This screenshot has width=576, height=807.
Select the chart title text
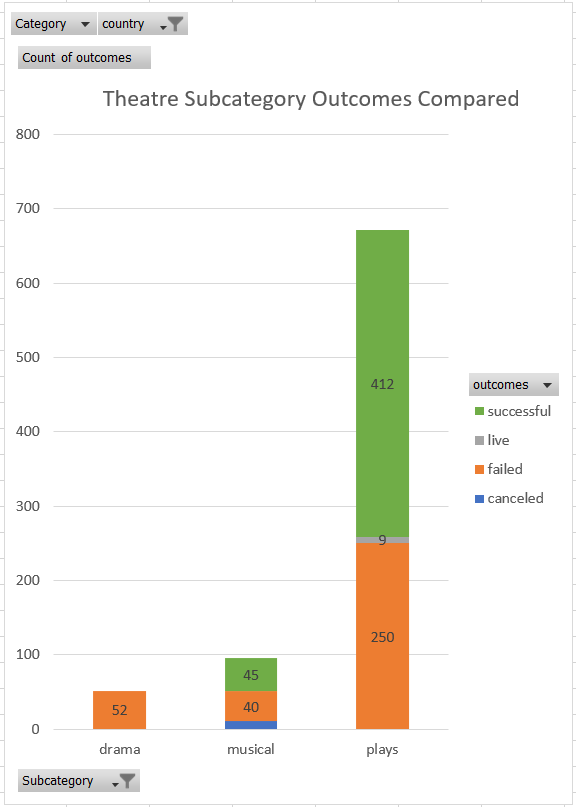point(310,99)
